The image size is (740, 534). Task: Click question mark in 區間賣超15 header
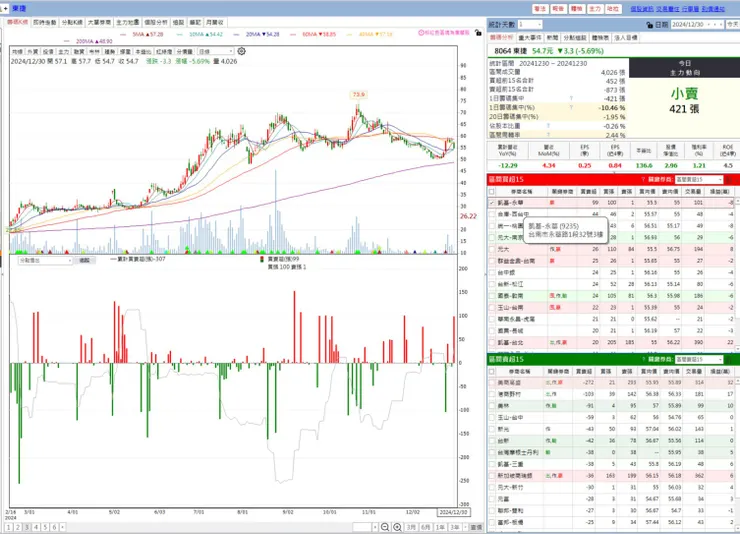643,359
